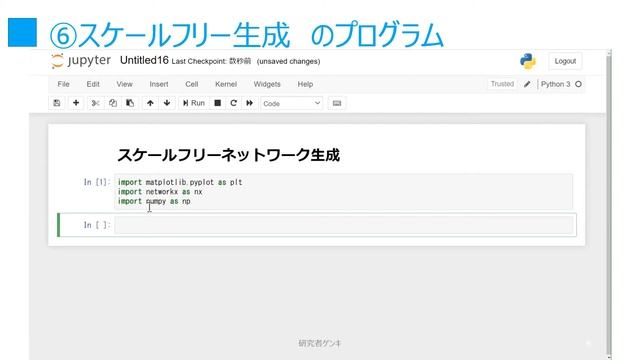Click into the empty code cell
Screen dimensions: 640x360
click(x=344, y=225)
